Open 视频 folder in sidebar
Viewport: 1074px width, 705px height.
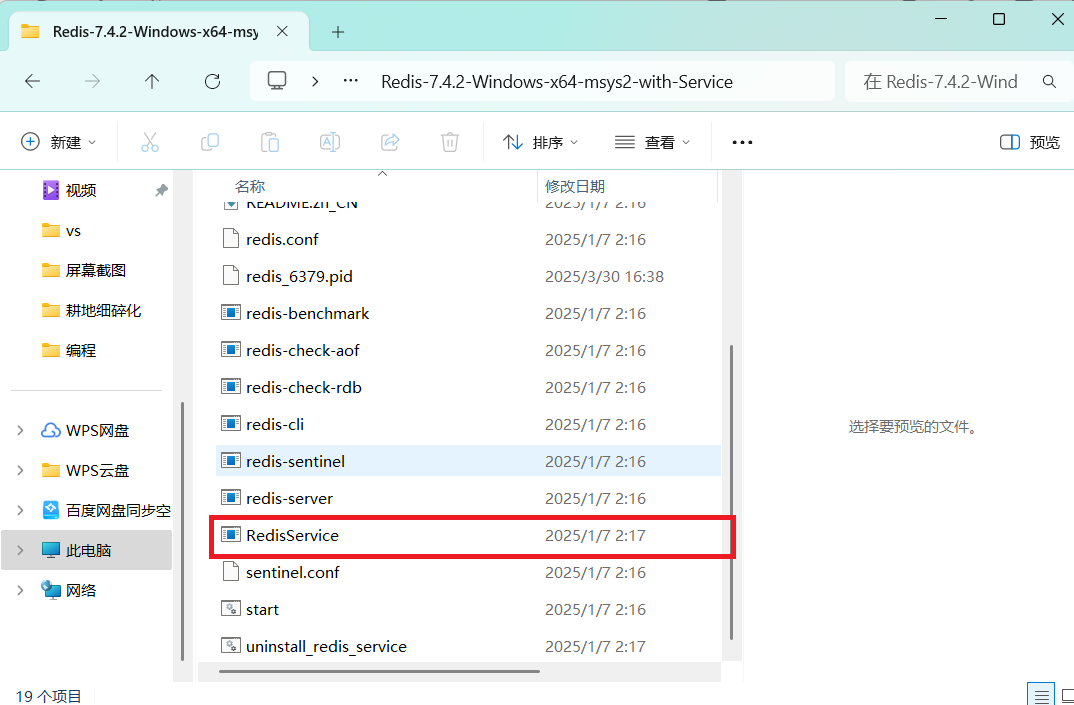tap(81, 190)
